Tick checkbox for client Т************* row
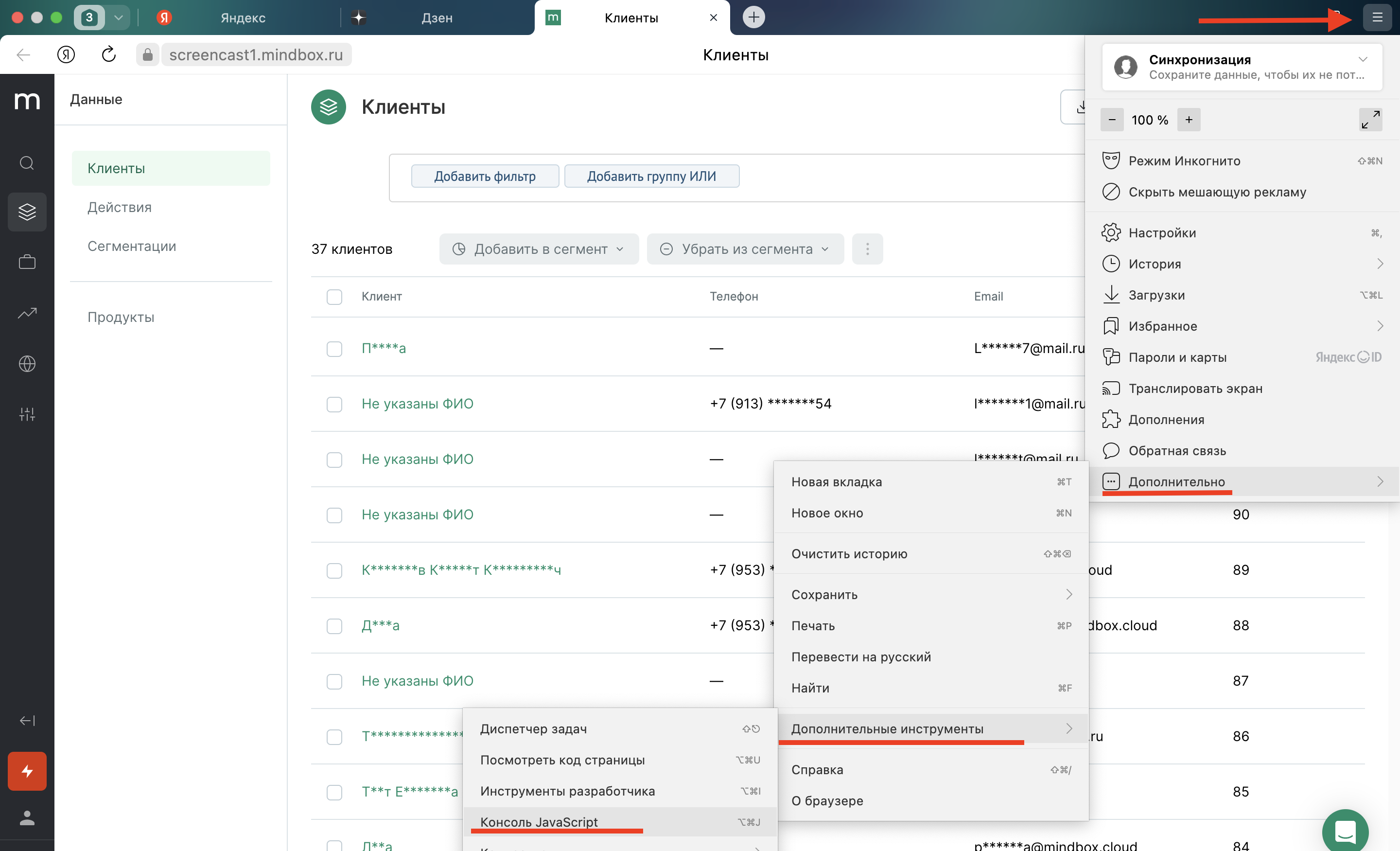 pos(334,737)
